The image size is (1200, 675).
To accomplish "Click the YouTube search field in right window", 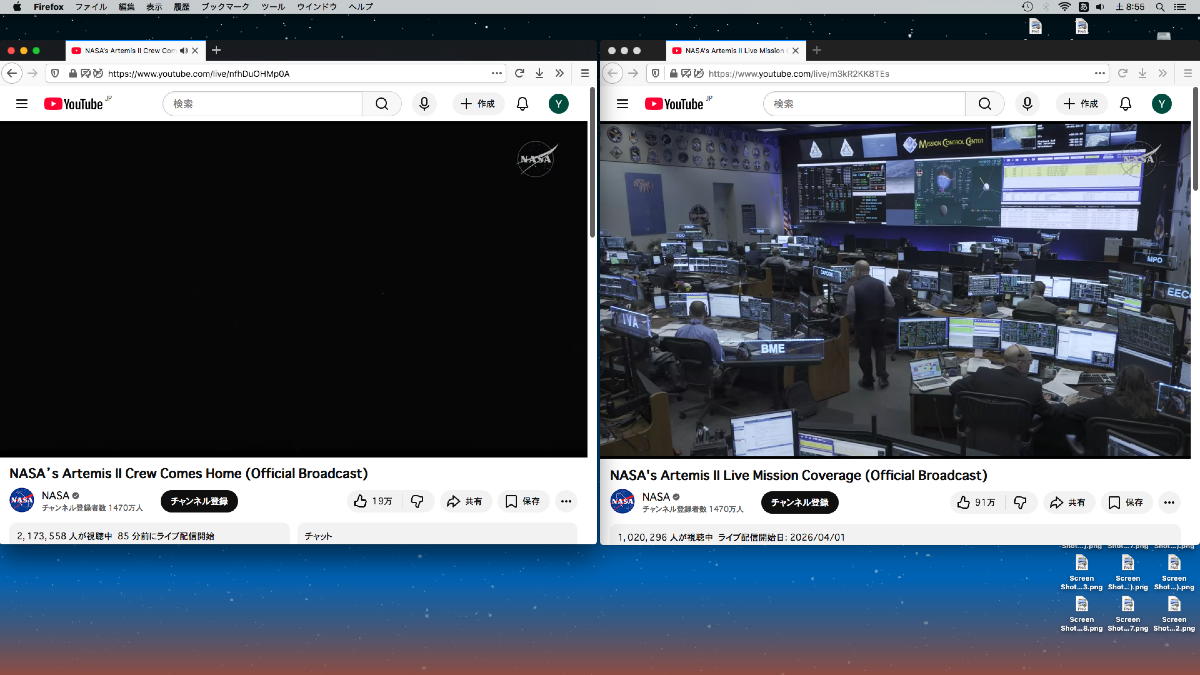I will (x=865, y=104).
